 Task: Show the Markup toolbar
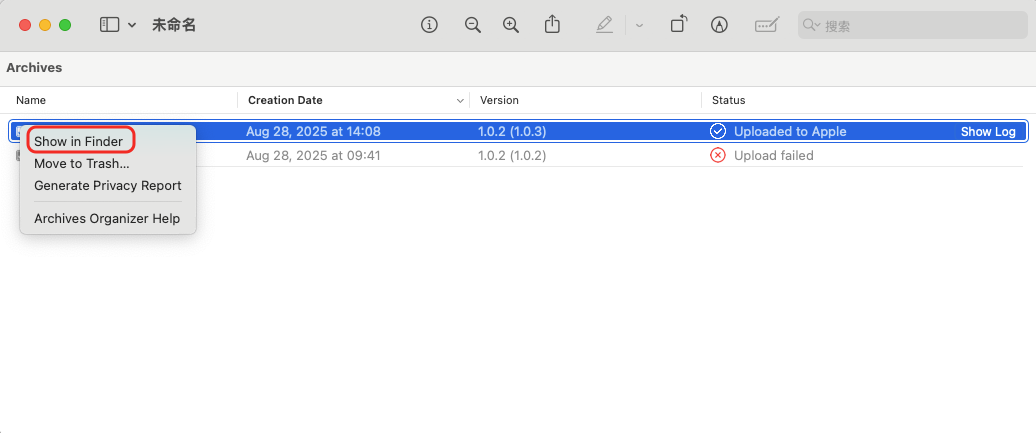pos(719,25)
